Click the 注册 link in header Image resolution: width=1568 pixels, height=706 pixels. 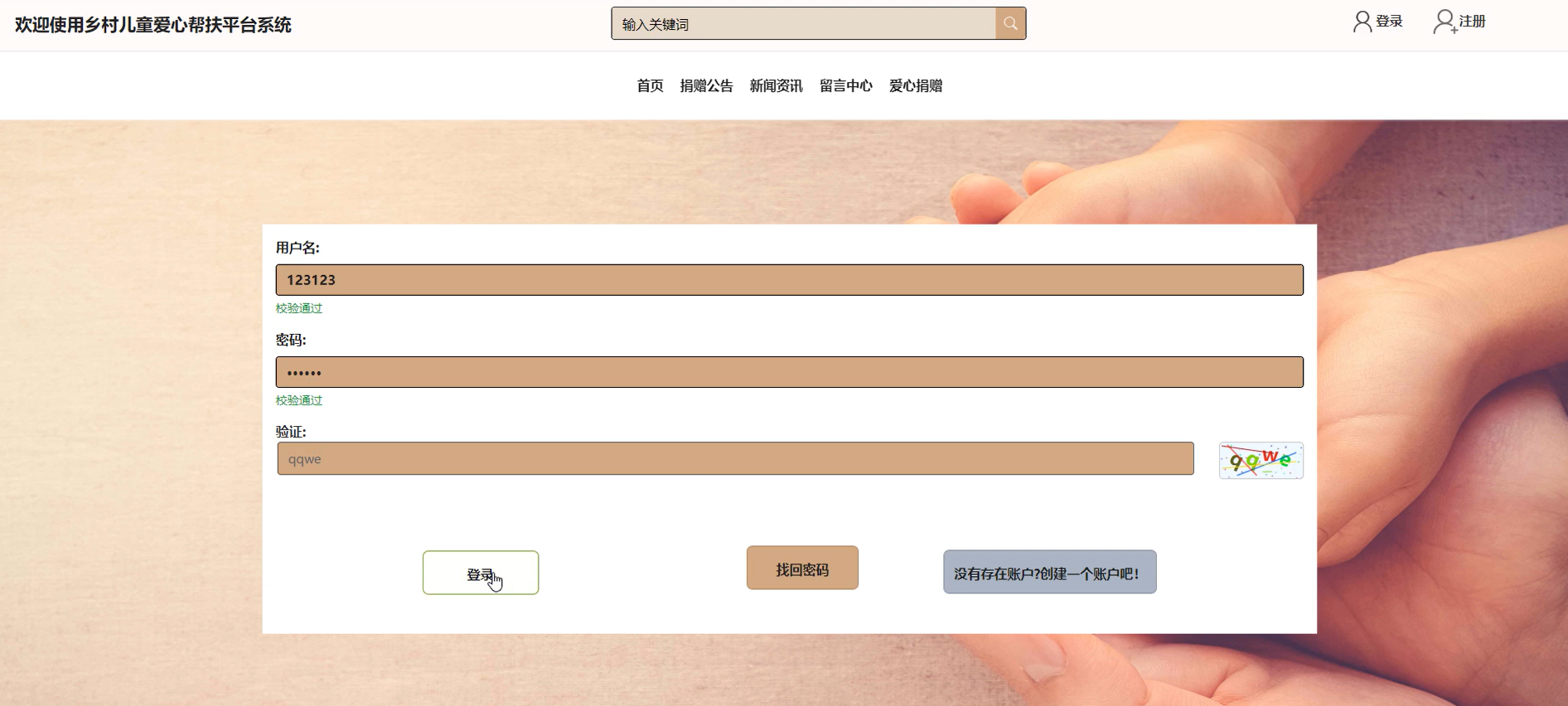click(1473, 22)
